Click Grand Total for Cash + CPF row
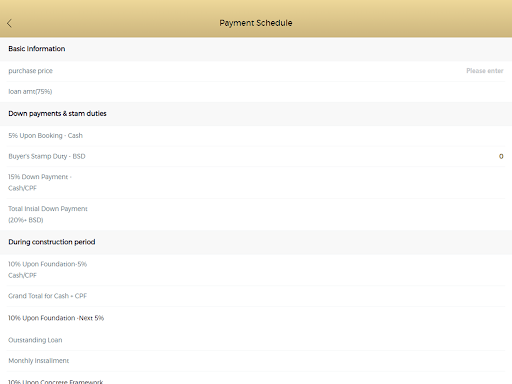Image resolution: width=512 pixels, height=384 pixels. coord(256,296)
